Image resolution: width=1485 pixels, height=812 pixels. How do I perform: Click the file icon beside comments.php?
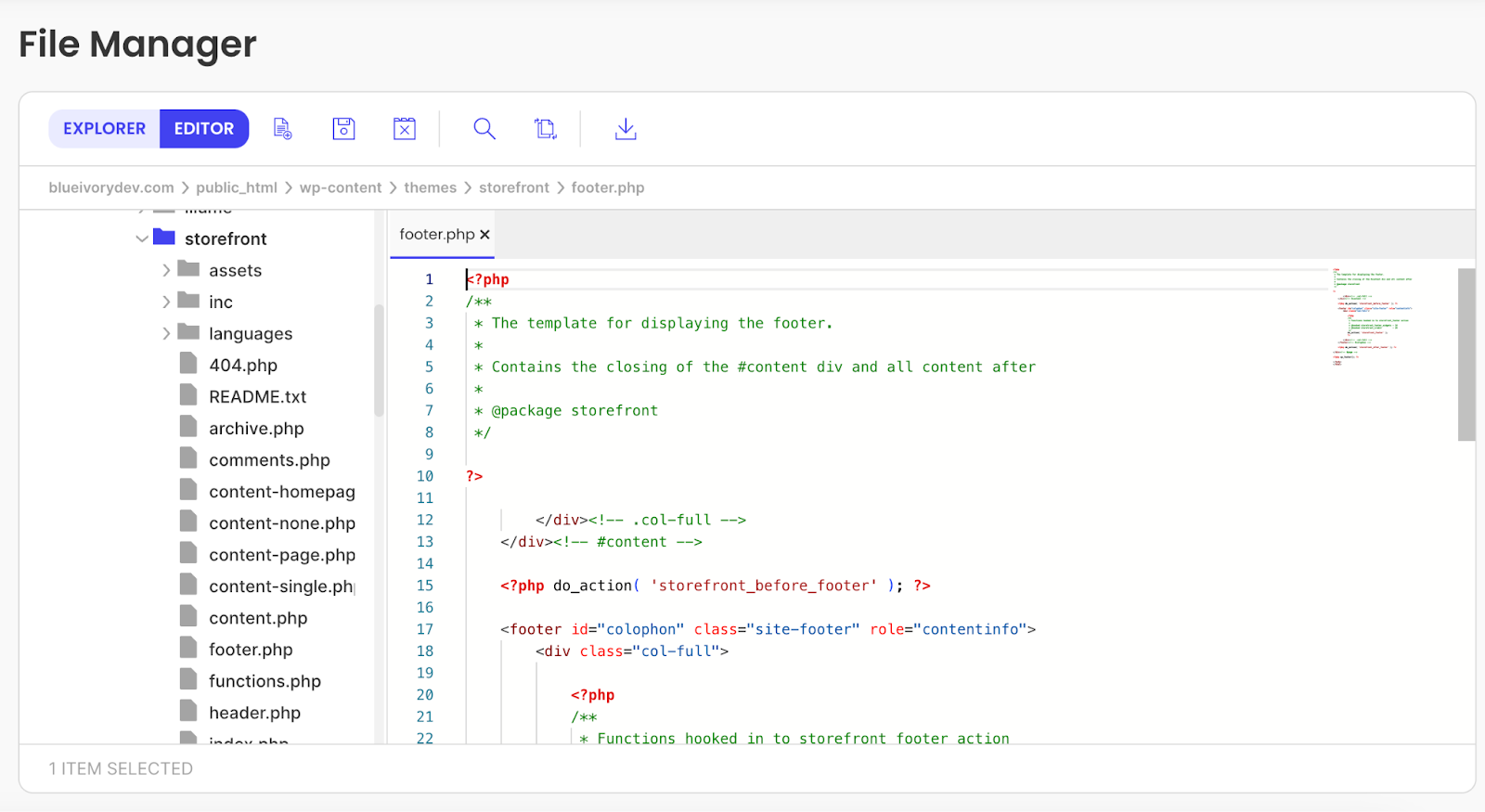tap(188, 458)
